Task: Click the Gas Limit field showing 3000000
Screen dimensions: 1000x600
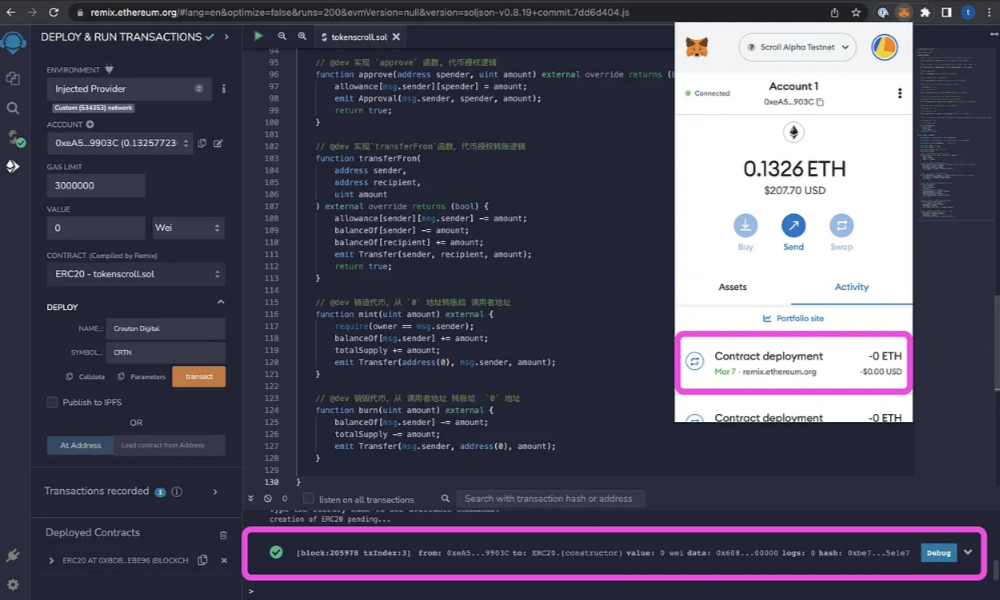Action: [96, 186]
